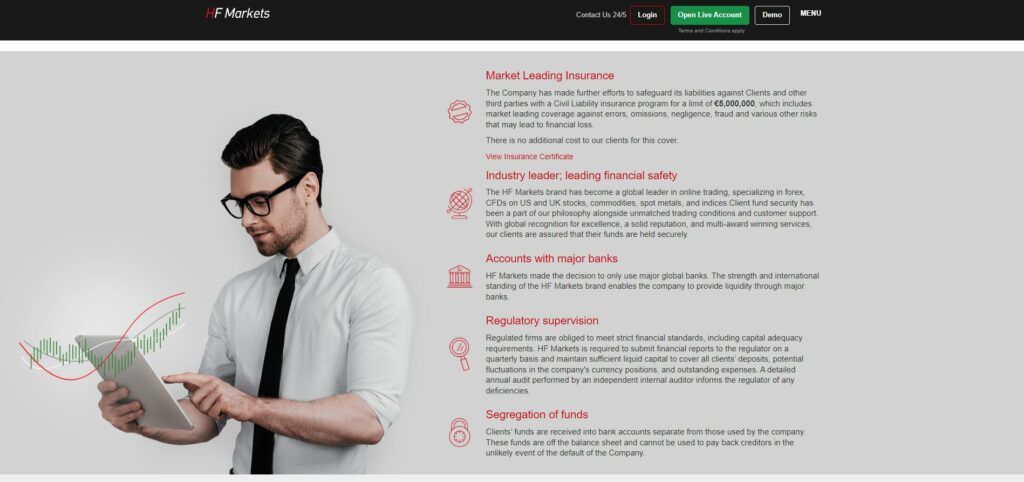Click the insurance badge icon
The height and width of the screenshot is (482, 1024).
coord(459,112)
